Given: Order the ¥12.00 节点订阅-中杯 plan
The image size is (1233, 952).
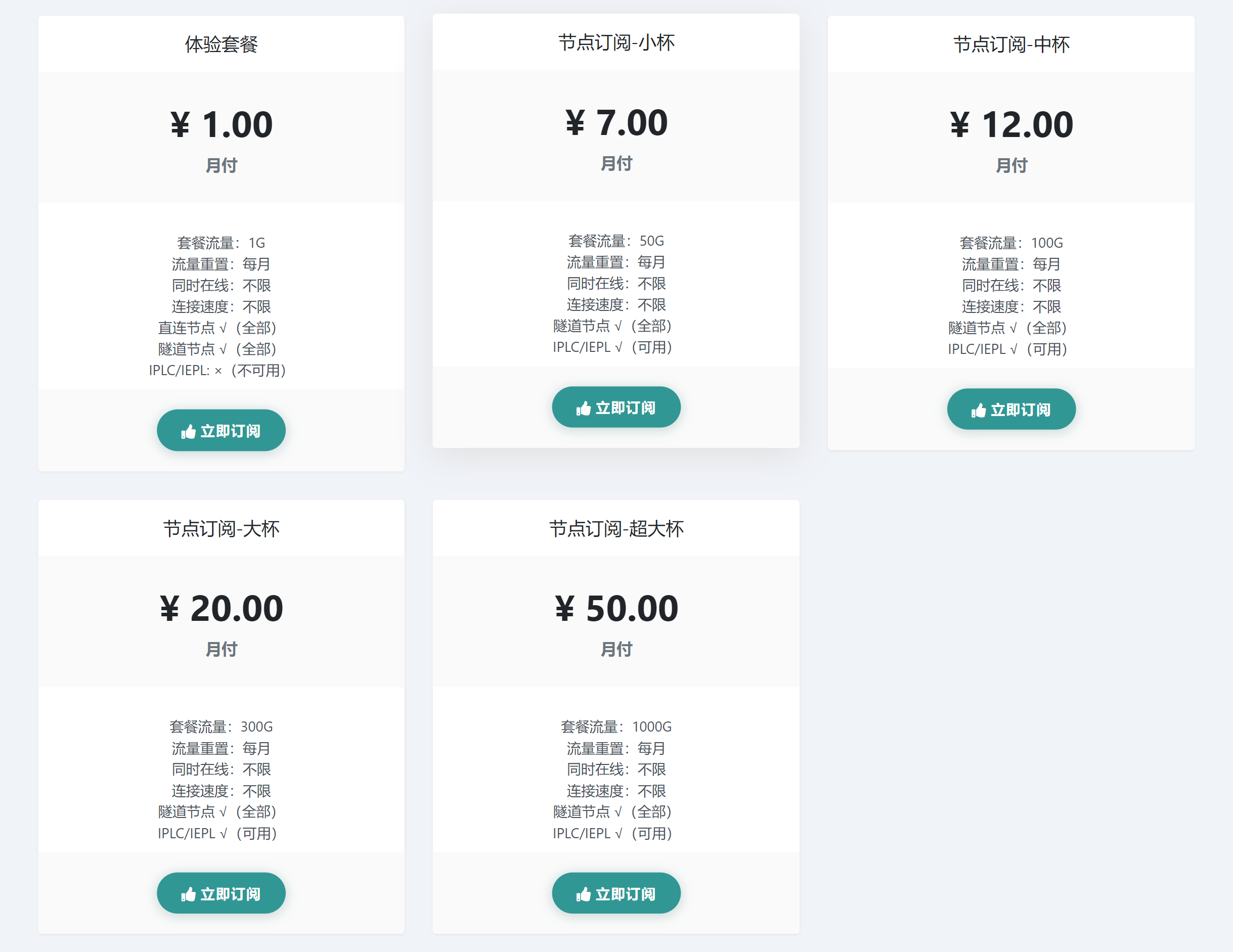Looking at the screenshot, I should pyautogui.click(x=1011, y=409).
